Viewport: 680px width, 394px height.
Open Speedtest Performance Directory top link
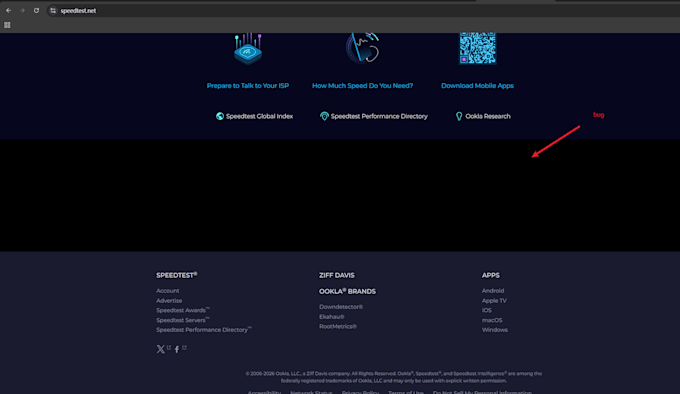[379, 116]
